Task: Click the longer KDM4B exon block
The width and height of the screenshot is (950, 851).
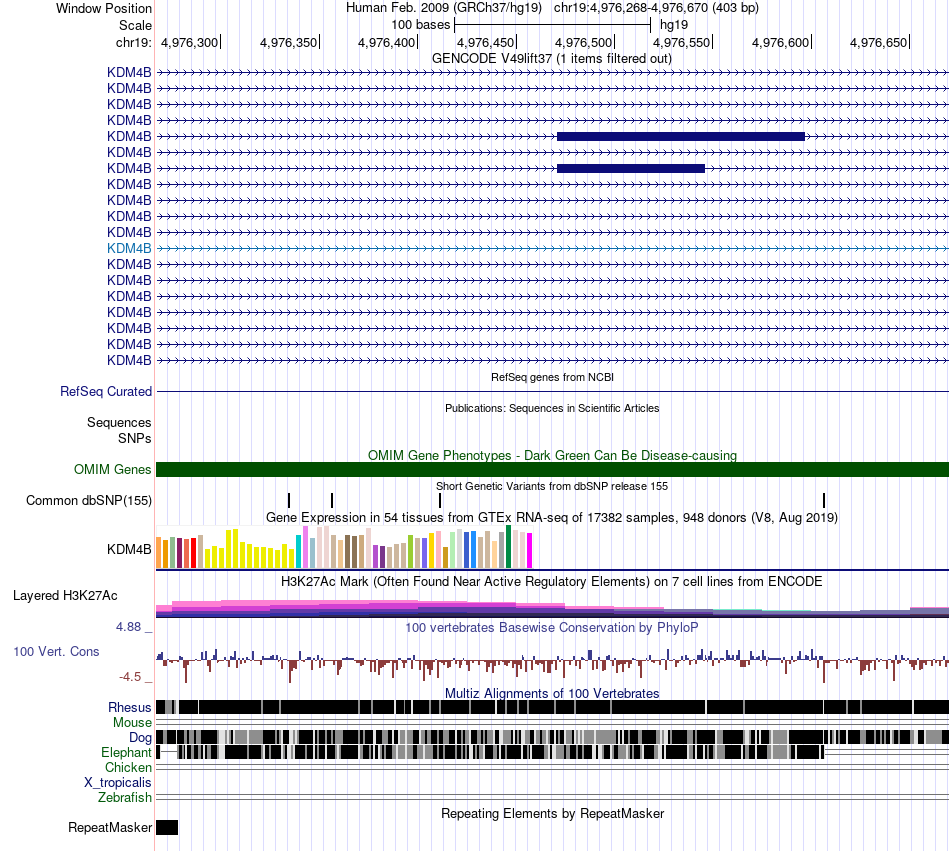Action: (x=681, y=136)
